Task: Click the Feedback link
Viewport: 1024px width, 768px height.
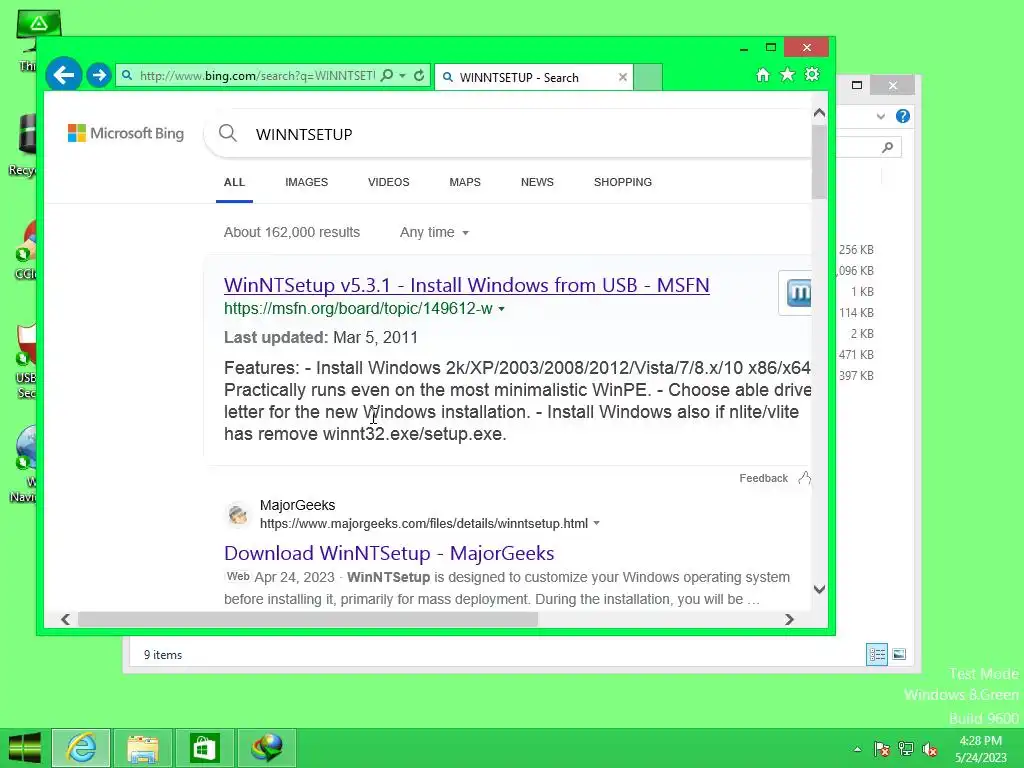Action: pyautogui.click(x=763, y=478)
